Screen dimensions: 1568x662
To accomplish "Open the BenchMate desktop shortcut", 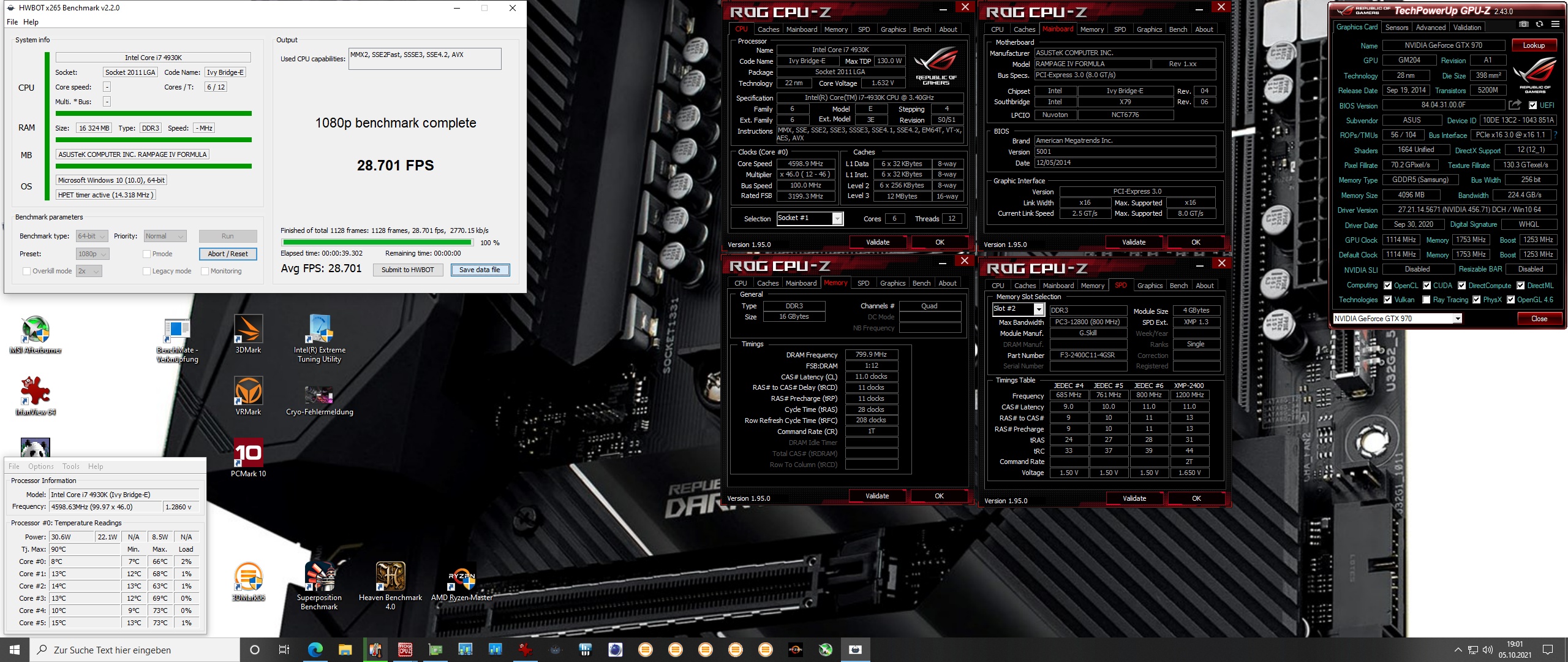I will (x=177, y=340).
